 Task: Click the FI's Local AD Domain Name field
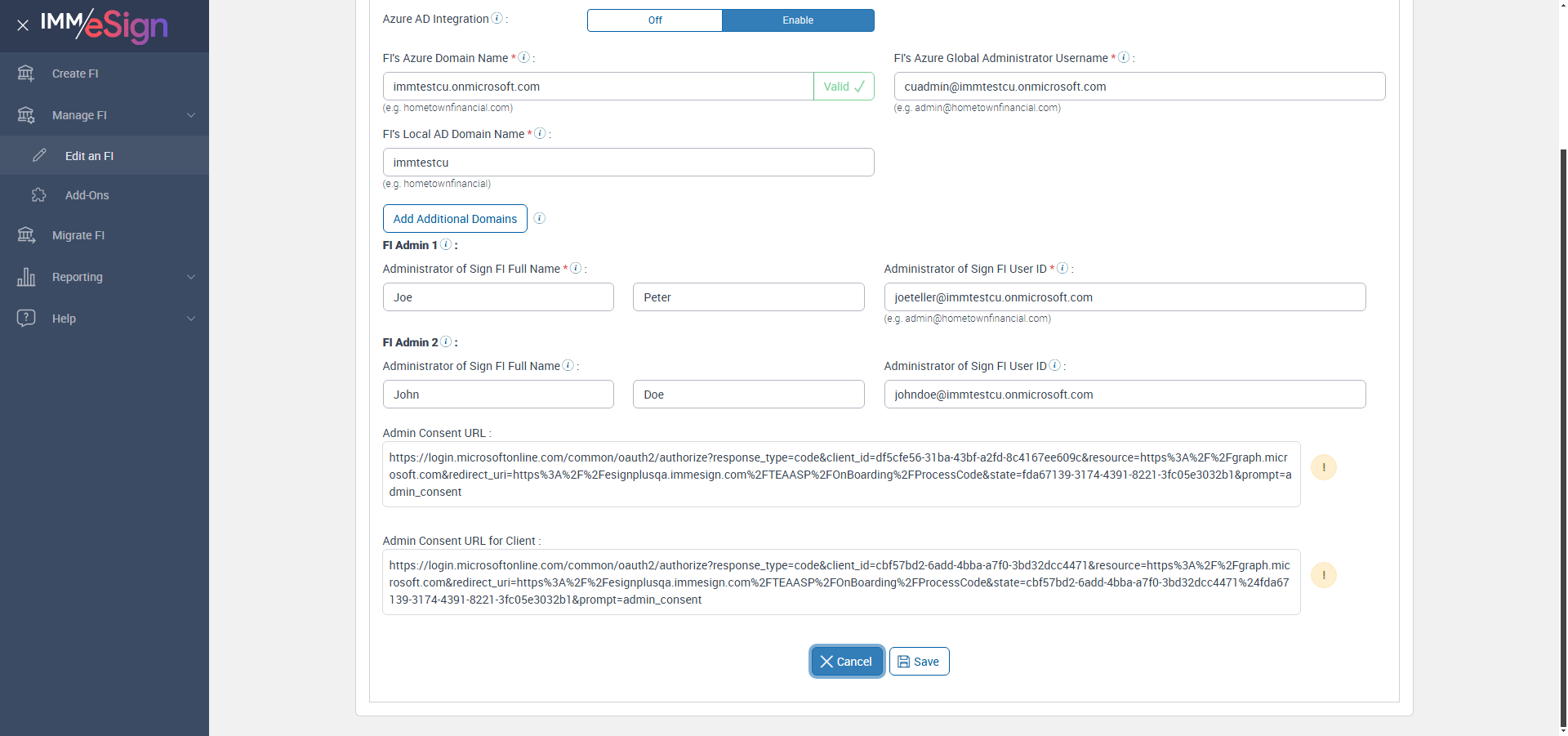click(x=628, y=163)
